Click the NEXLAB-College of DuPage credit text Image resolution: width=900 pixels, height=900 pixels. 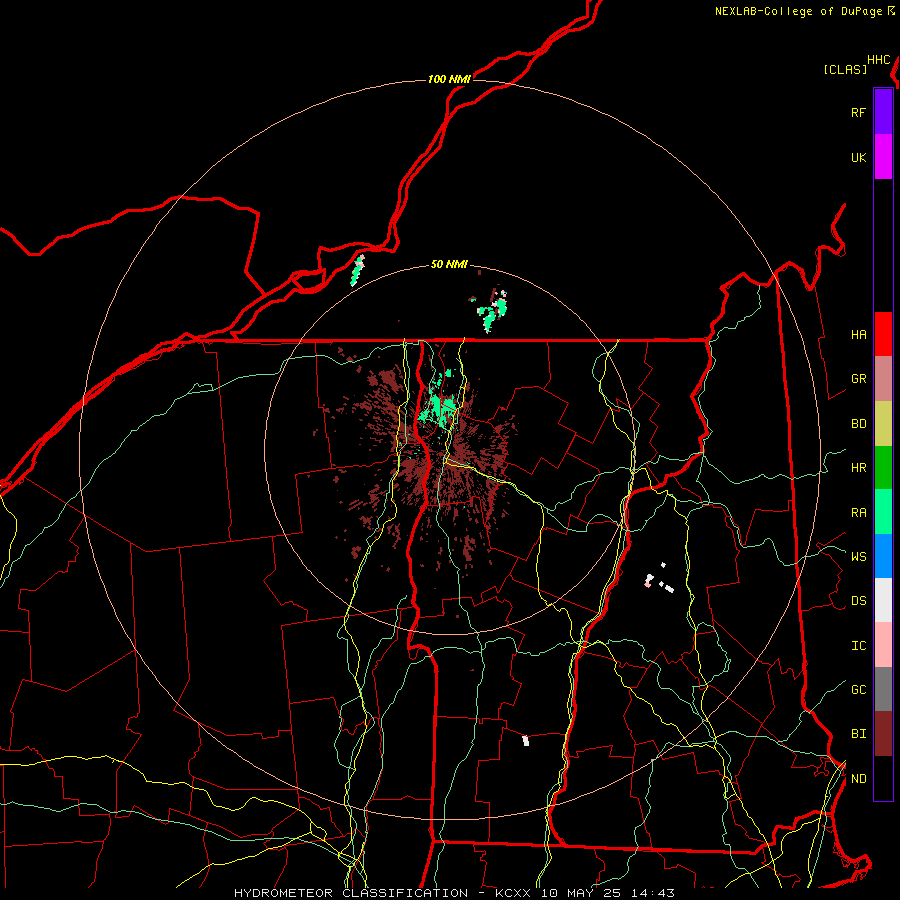click(x=798, y=11)
